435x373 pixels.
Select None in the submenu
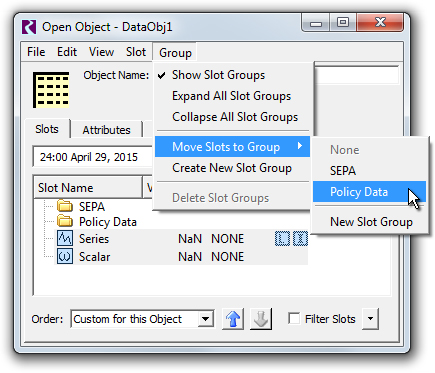point(370,150)
